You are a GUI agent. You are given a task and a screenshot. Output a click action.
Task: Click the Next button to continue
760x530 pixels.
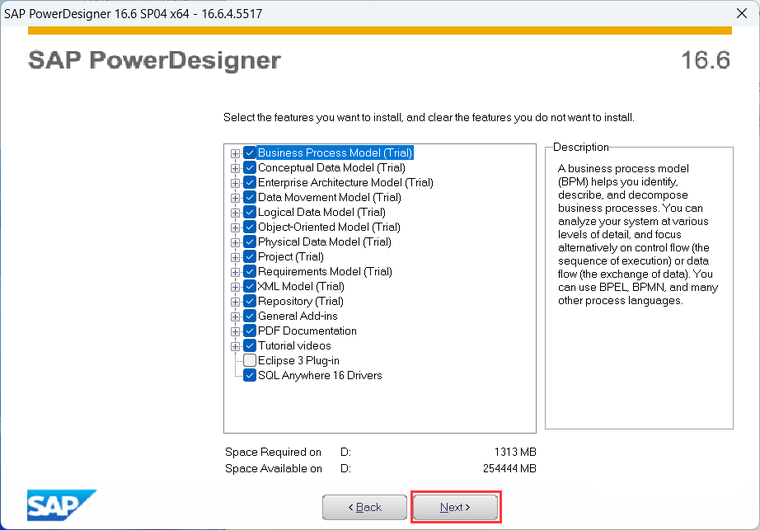[455, 507]
